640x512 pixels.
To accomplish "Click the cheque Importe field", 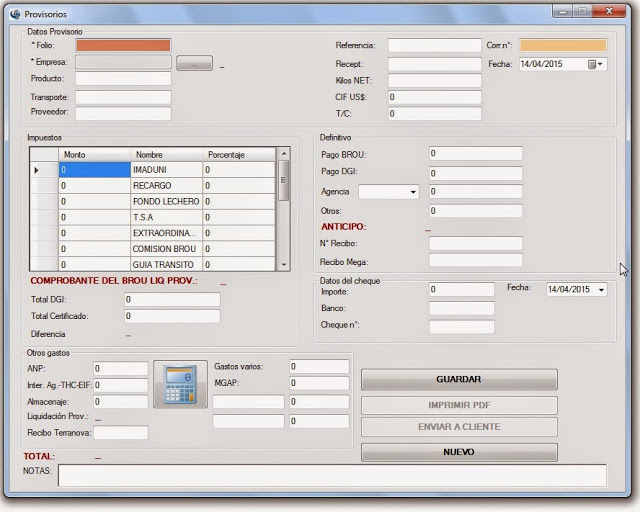I will 461,290.
